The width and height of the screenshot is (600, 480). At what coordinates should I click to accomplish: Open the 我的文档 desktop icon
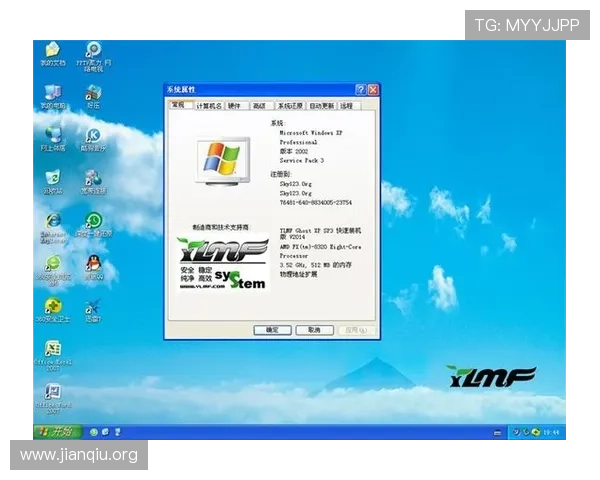coord(52,50)
